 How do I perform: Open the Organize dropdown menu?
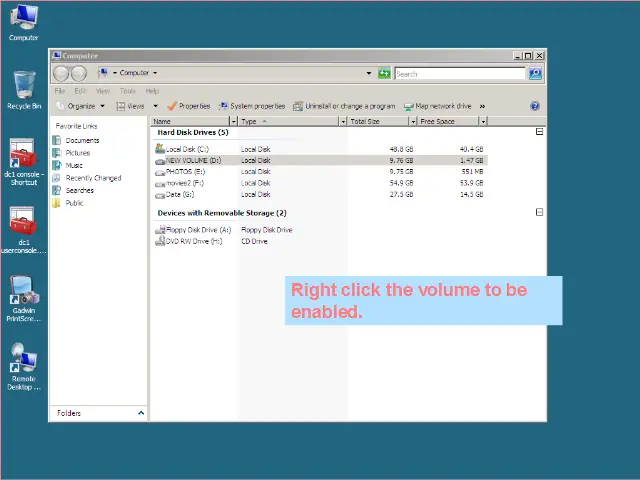coord(81,106)
